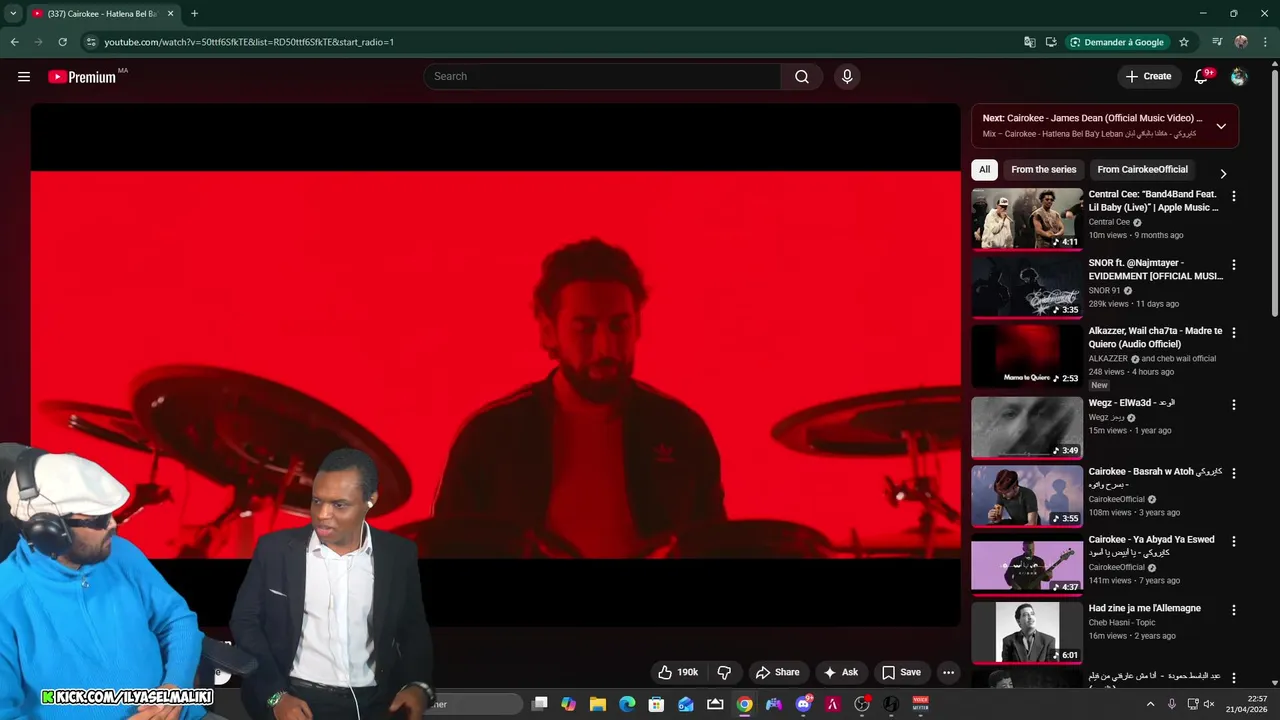Screen dimensions: 1280x720
Task: Dislike the video
Action: pos(725,672)
